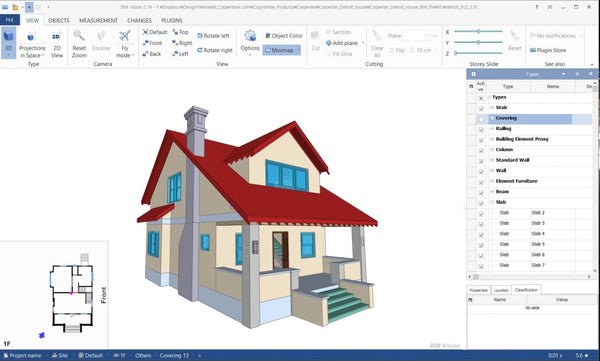Toggle Beam type active checkbox
The height and width of the screenshot is (361, 600).
point(481,193)
